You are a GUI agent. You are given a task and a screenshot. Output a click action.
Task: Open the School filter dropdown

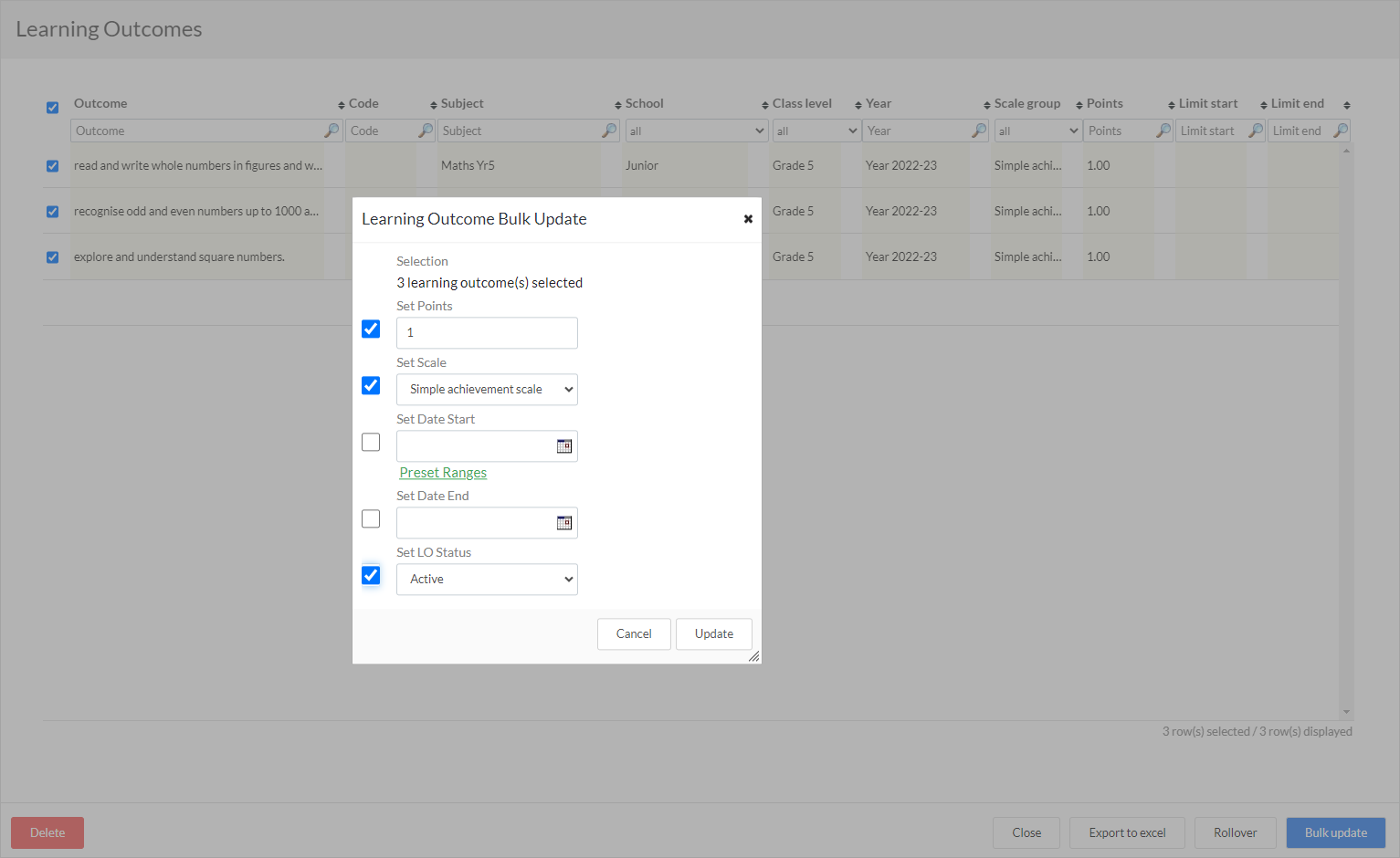pyautogui.click(x=696, y=131)
